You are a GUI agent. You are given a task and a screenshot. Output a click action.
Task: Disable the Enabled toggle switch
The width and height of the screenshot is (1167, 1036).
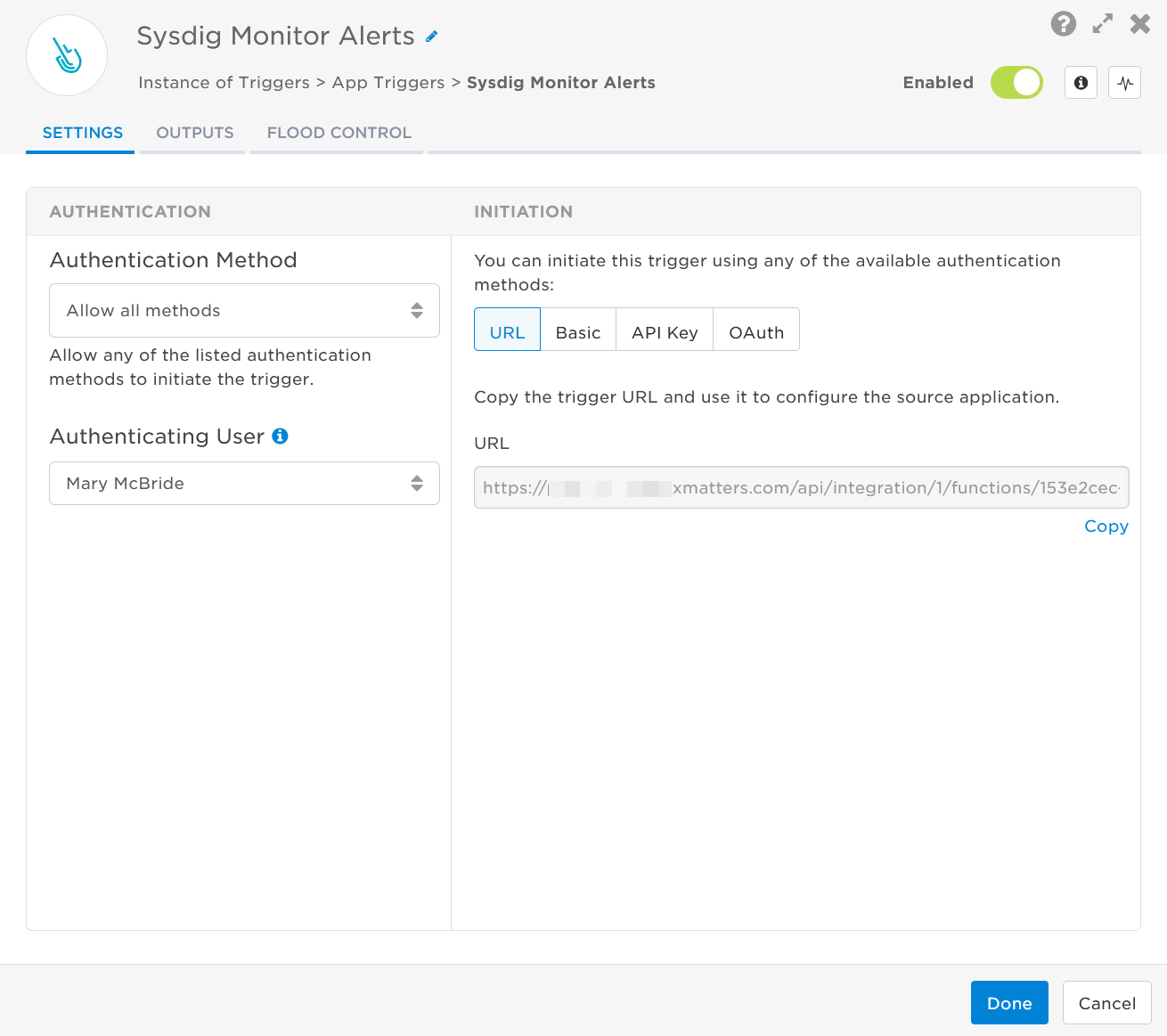click(x=1016, y=83)
